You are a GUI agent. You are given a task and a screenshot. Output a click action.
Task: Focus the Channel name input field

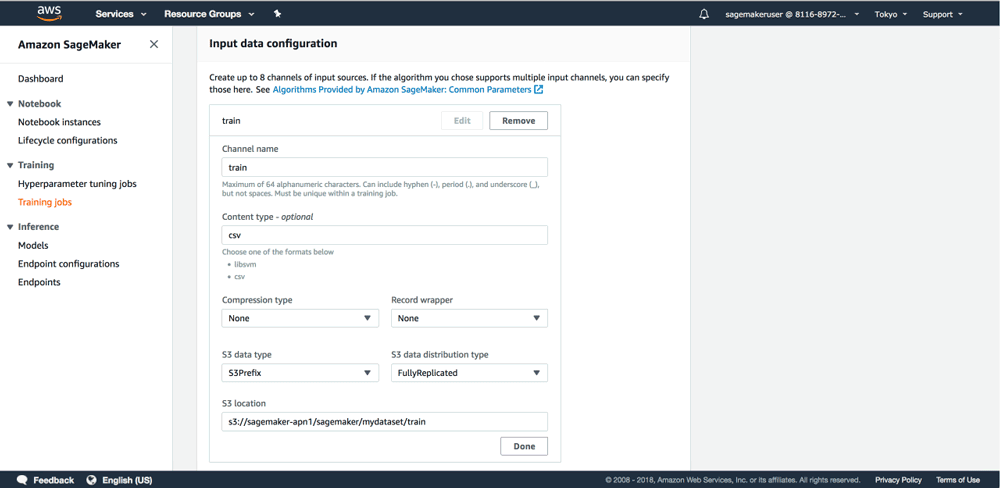coord(385,167)
